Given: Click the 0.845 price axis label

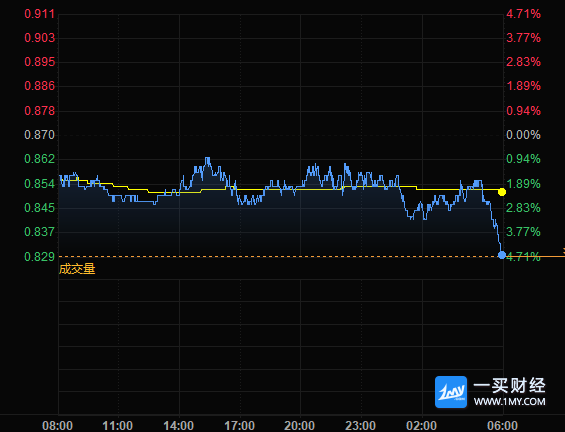Looking at the screenshot, I should coord(39,208).
